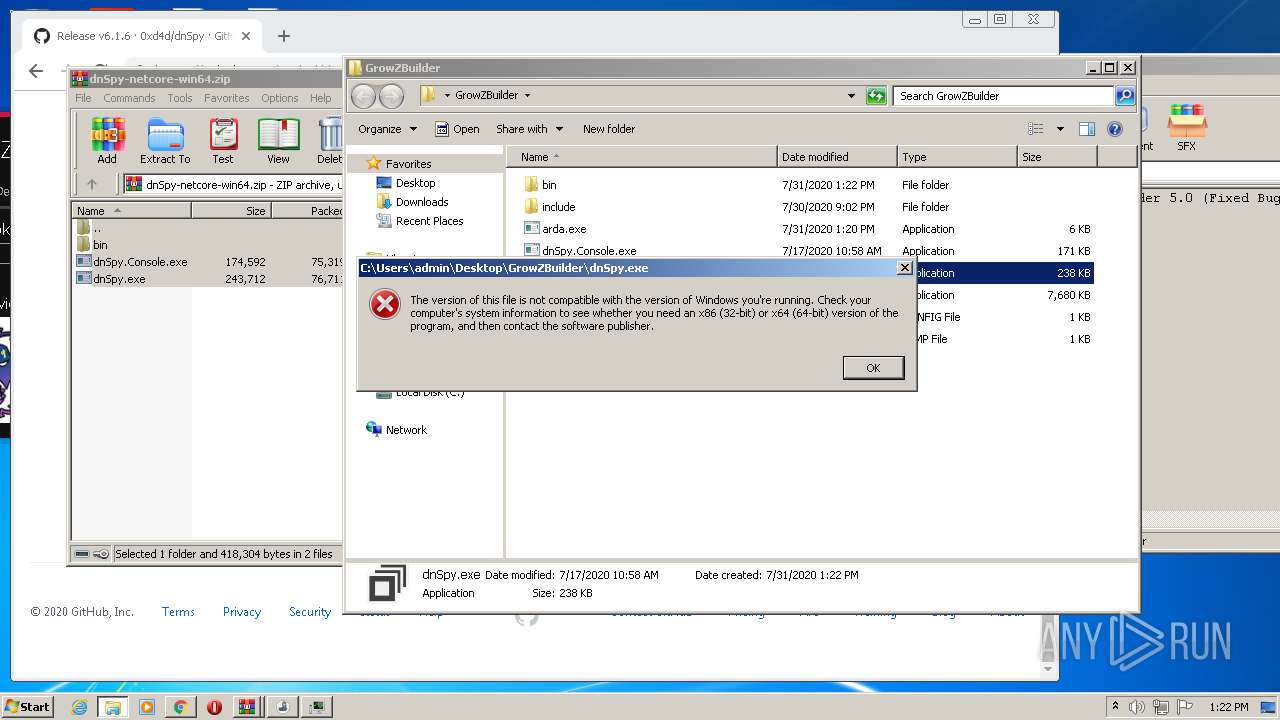The height and width of the screenshot is (720, 1280).
Task: Go up one level in WinRAR
Action: coord(92,184)
